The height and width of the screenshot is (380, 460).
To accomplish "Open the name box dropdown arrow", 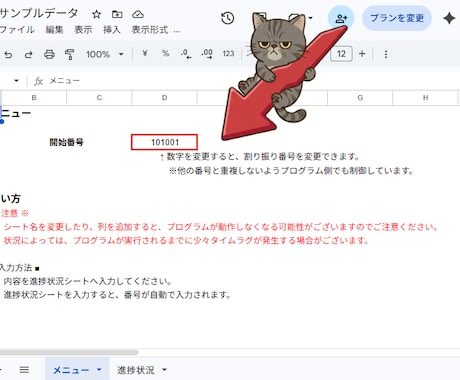I will click(16, 81).
